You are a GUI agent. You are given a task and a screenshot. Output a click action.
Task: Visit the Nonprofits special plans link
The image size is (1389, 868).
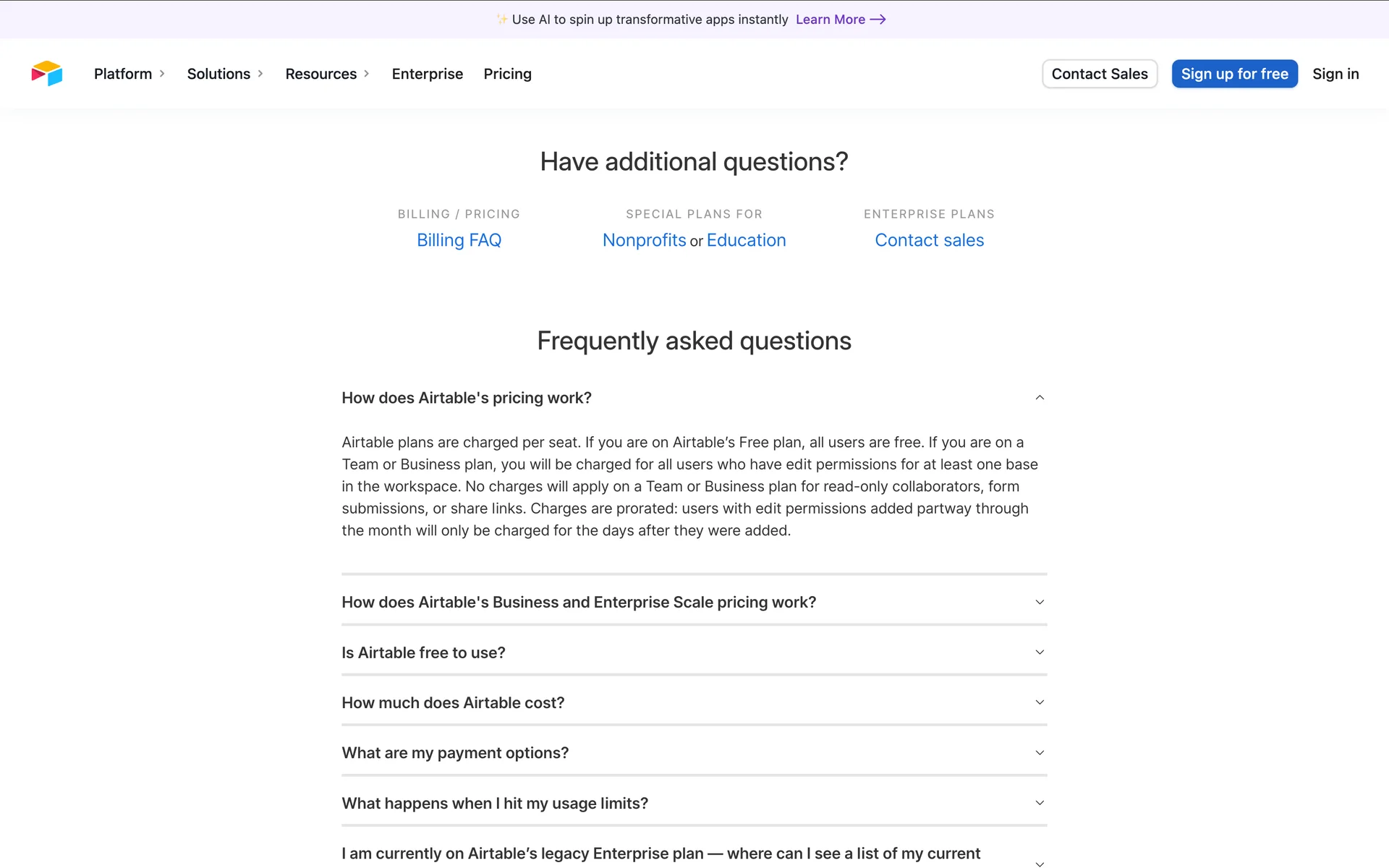(x=644, y=240)
